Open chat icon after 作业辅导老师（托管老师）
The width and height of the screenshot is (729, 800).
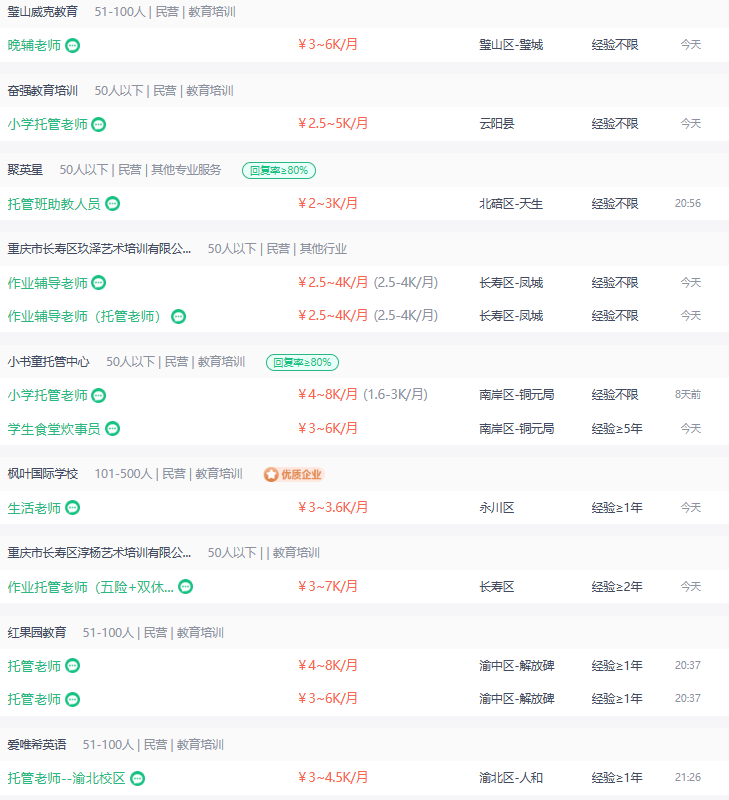(x=178, y=316)
